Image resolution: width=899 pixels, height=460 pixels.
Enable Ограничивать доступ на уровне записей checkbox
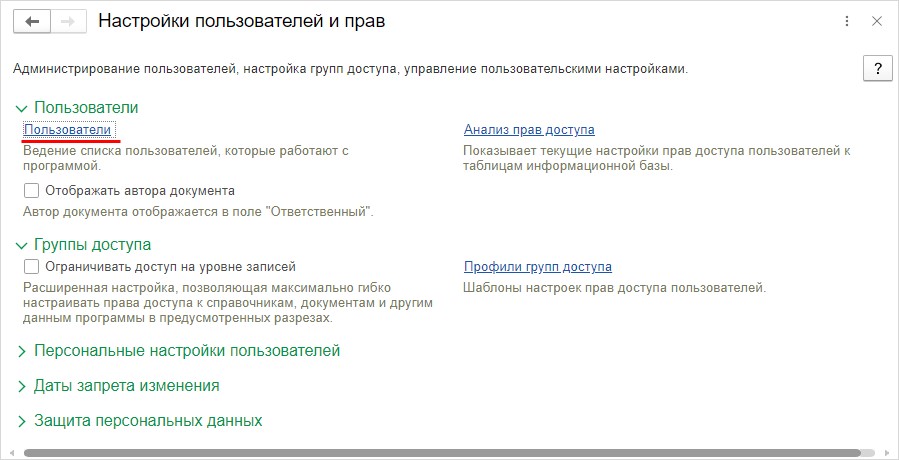pyautogui.click(x=32, y=267)
